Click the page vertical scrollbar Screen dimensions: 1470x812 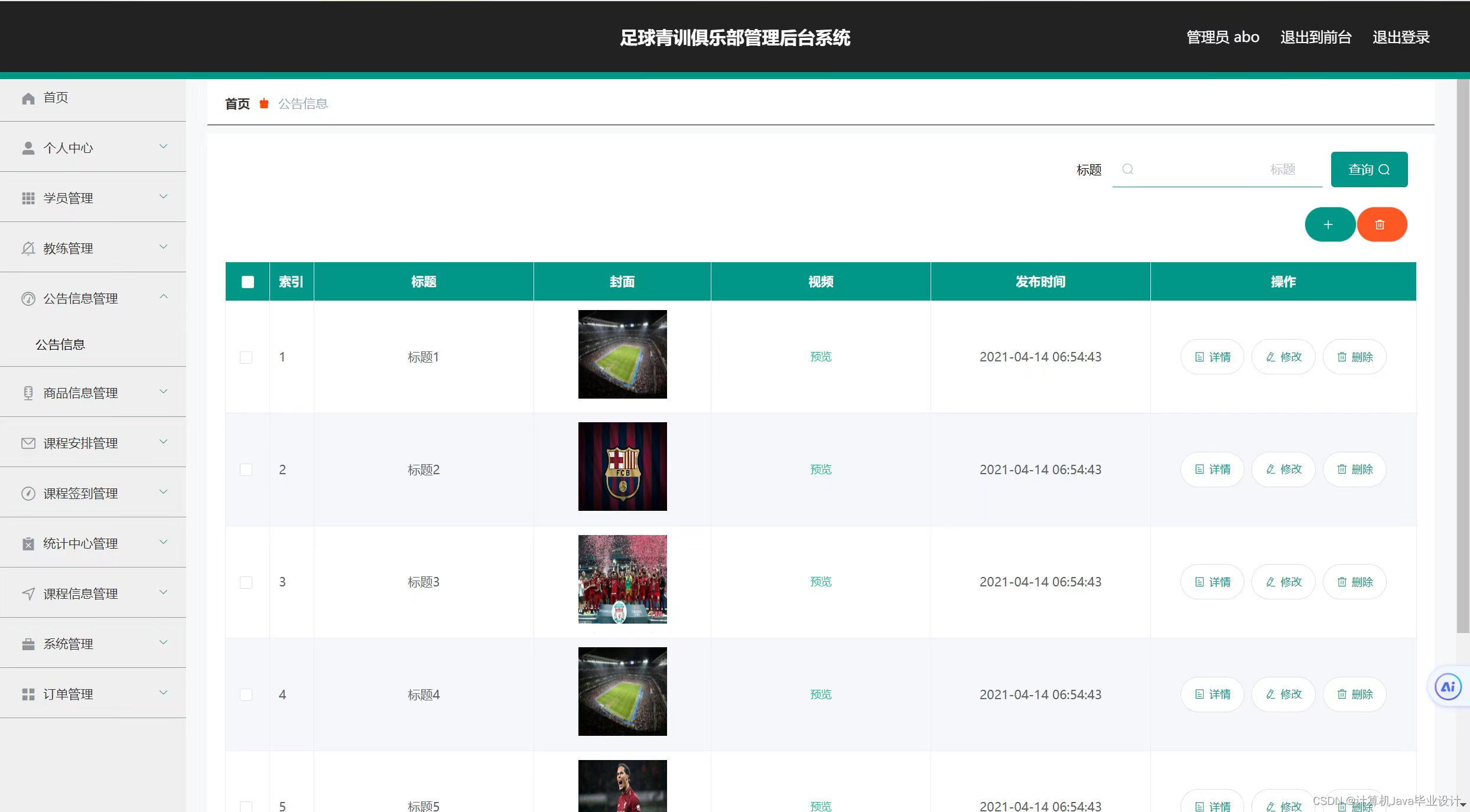coord(1462,354)
